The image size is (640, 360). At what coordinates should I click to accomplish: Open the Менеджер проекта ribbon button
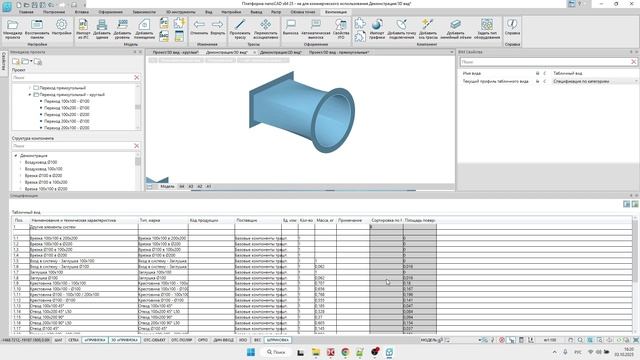(x=12, y=29)
